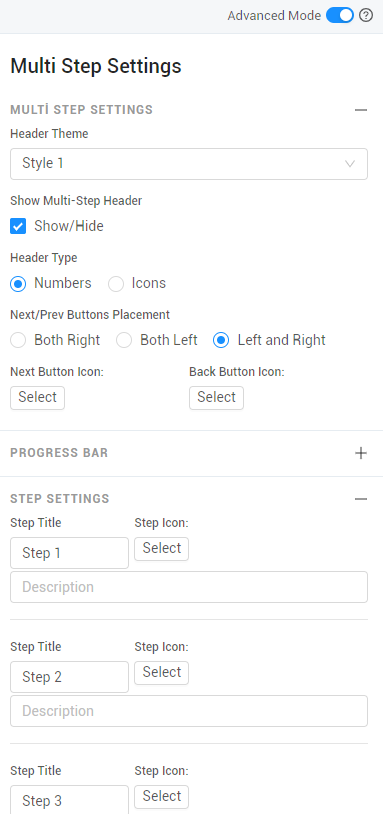Image resolution: width=383 pixels, height=814 pixels.
Task: Select a Step Icon for Step 2
Action: pos(161,673)
